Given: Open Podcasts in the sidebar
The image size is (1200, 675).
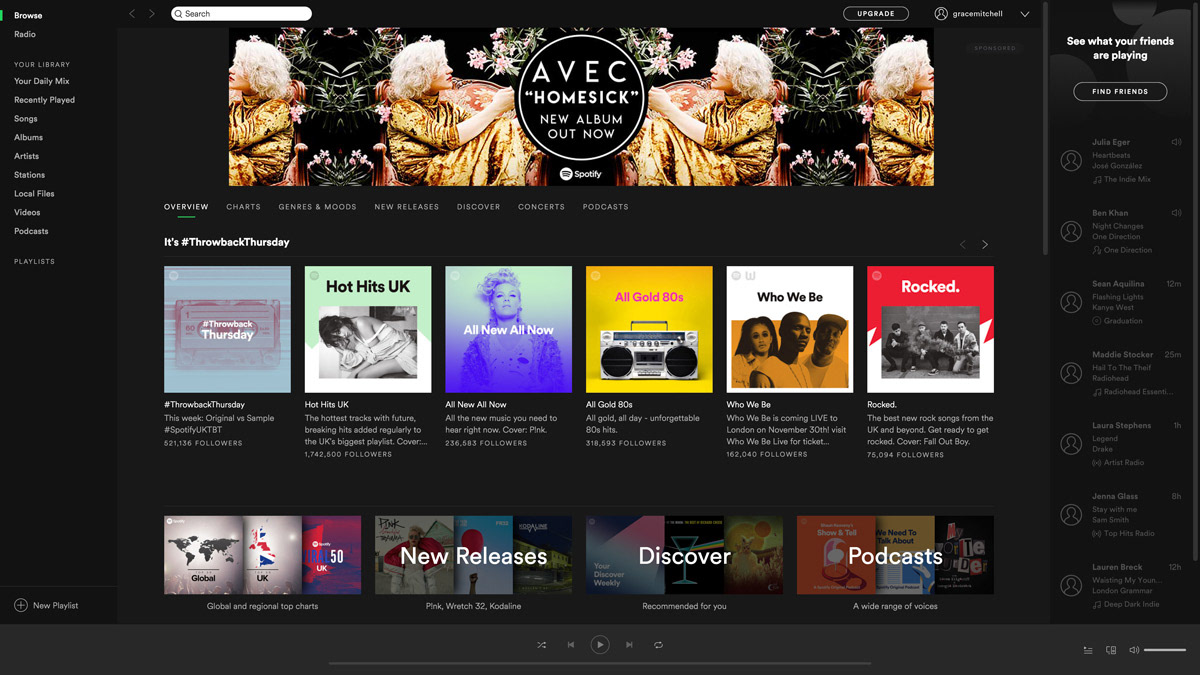Looking at the screenshot, I should coord(31,231).
